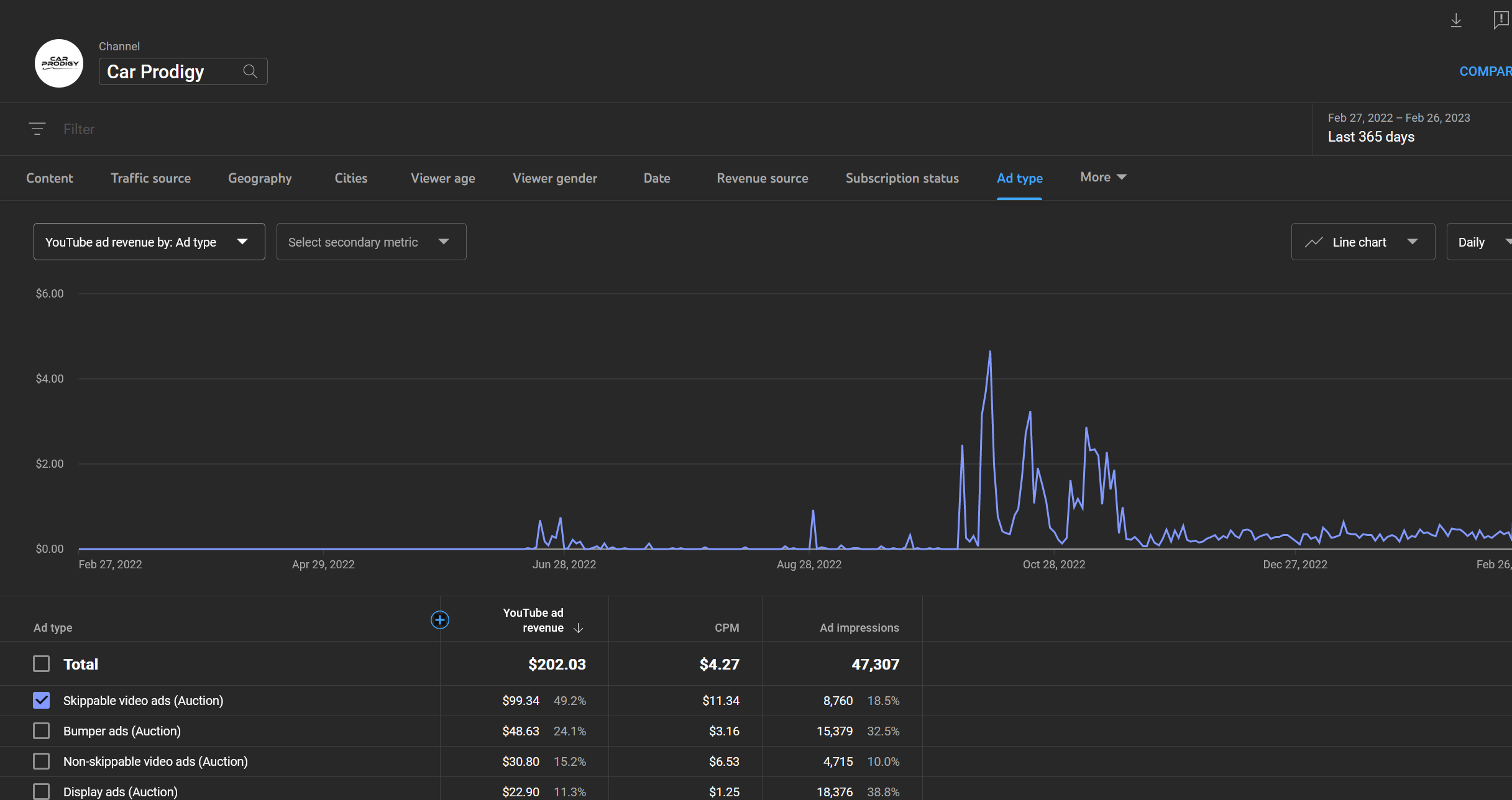Uncheck Skippable video ads (Auction) checkbox

[42, 701]
